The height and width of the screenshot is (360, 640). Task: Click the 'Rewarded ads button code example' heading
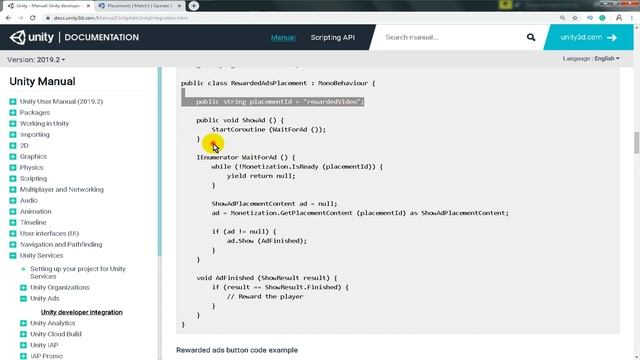tap(237, 350)
